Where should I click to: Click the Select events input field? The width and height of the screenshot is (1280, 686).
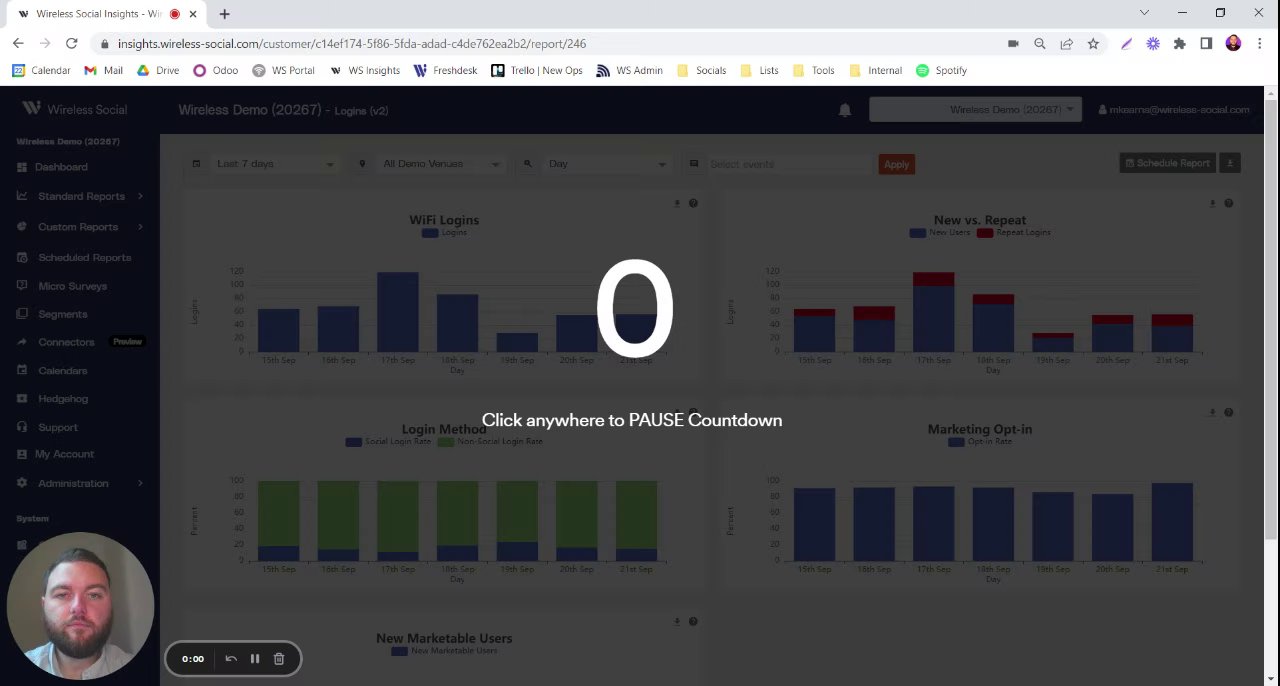pyautogui.click(x=789, y=164)
